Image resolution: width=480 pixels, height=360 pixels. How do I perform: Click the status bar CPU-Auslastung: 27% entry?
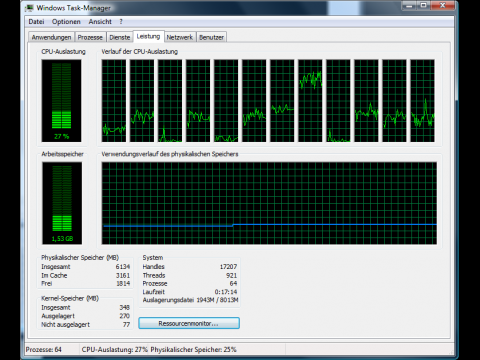pyautogui.click(x=115, y=350)
